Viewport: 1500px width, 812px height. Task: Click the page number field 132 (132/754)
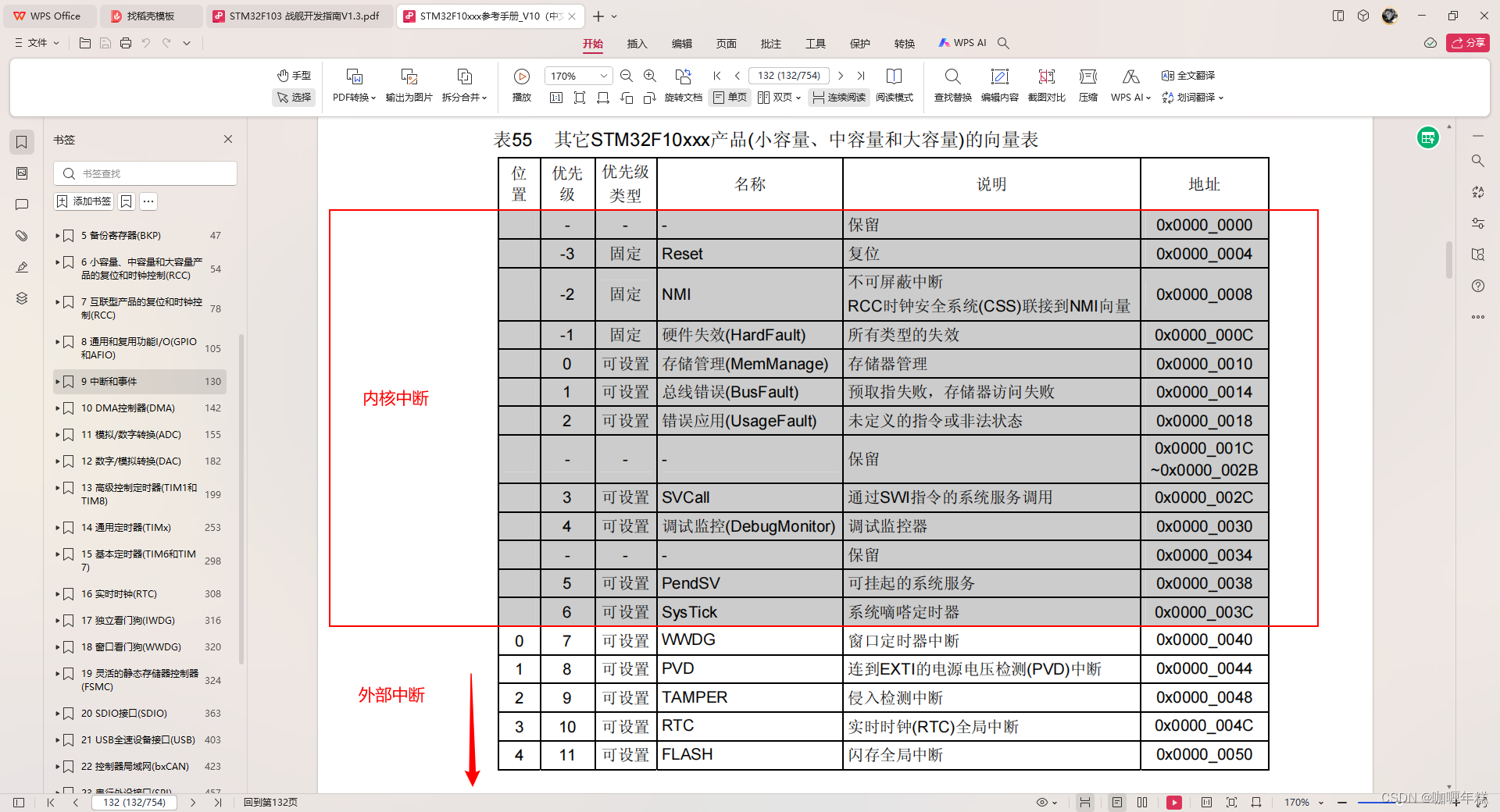click(789, 76)
